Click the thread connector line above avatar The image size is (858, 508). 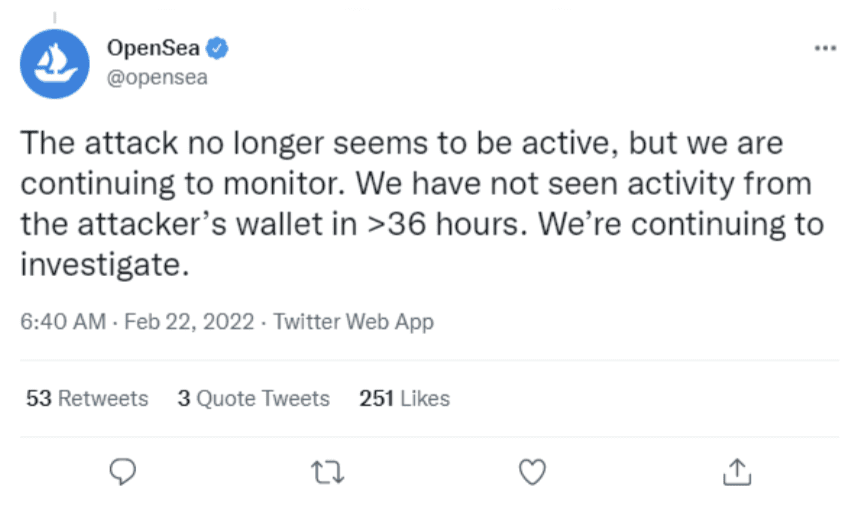(55, 18)
